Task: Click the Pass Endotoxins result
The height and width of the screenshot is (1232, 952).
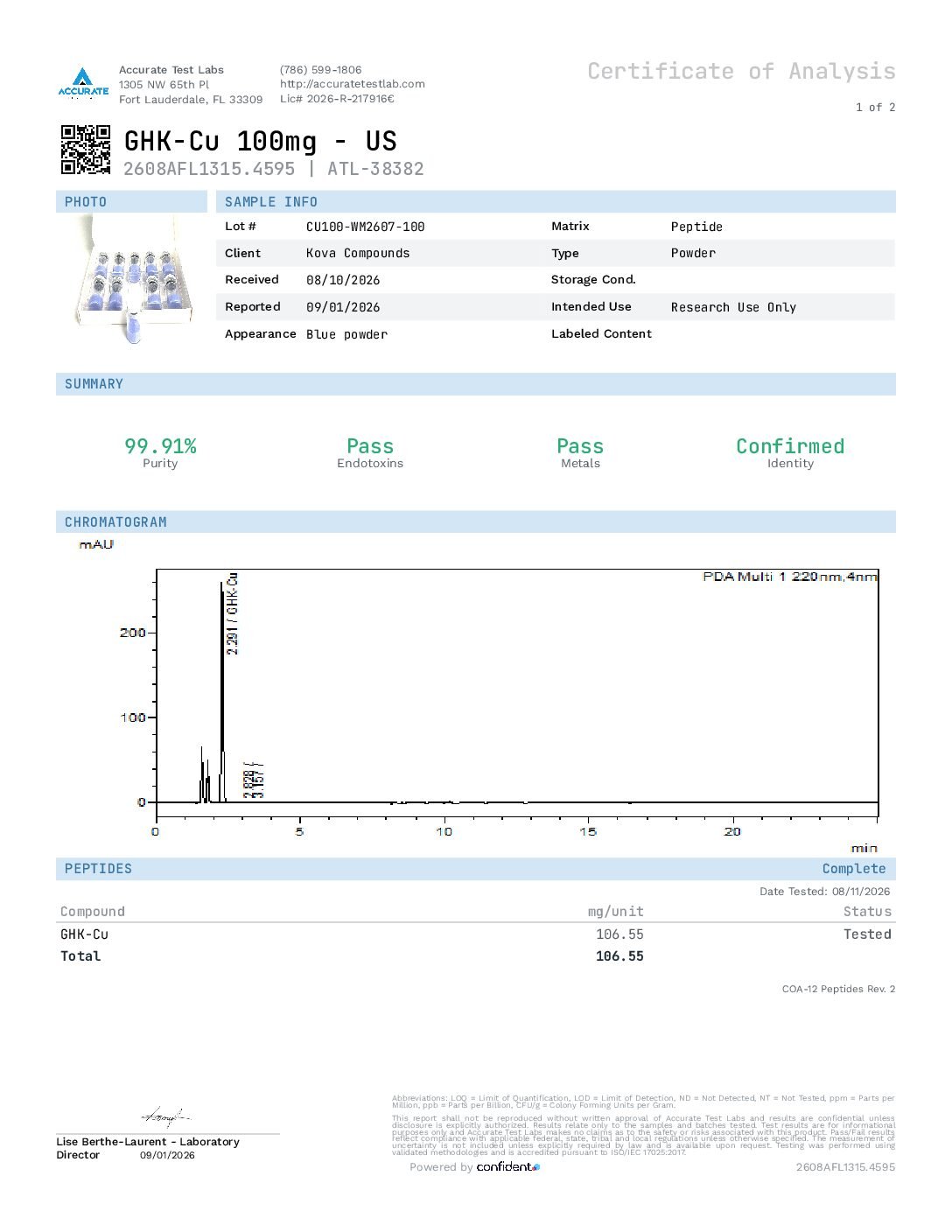Action: [370, 453]
